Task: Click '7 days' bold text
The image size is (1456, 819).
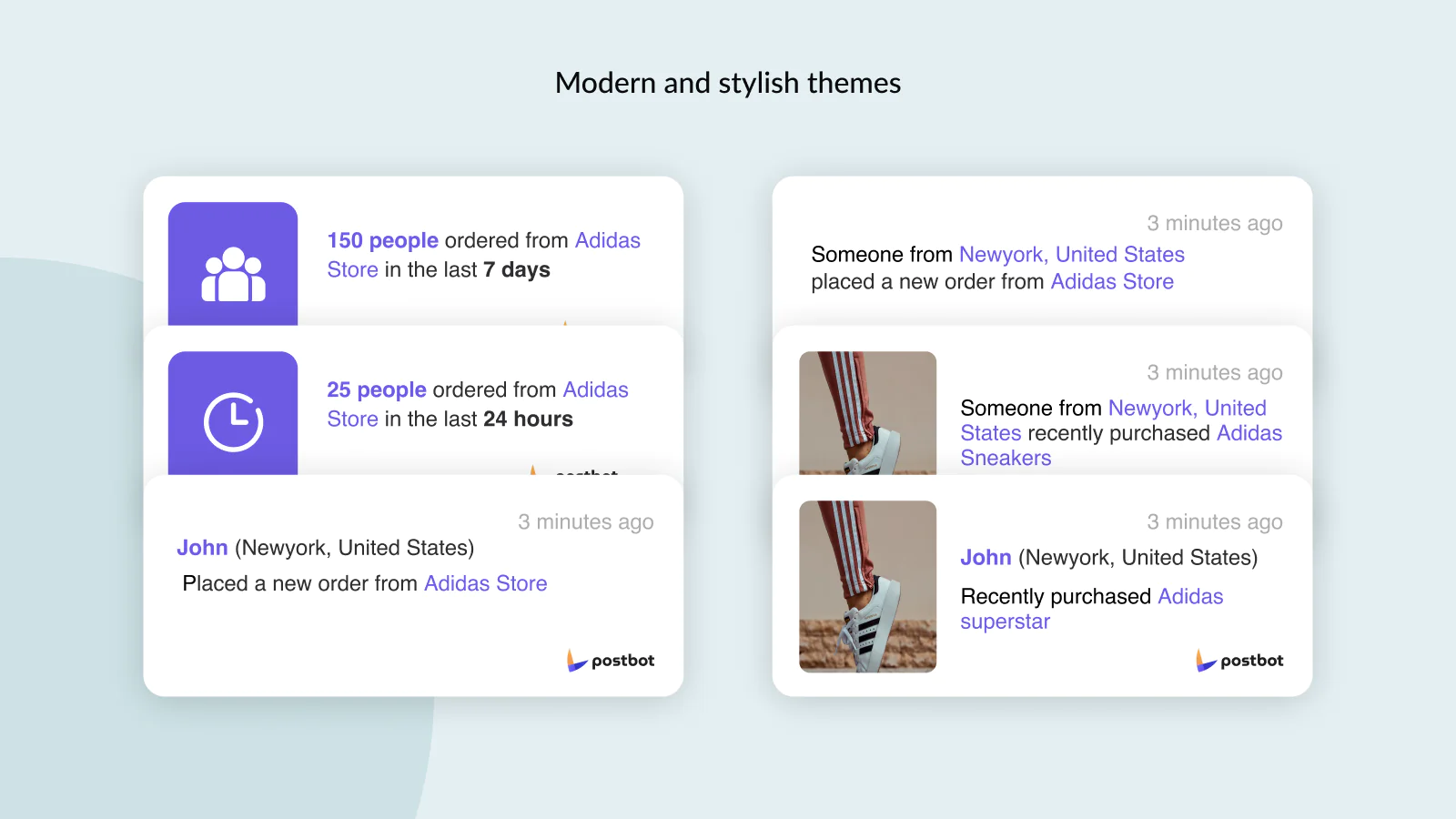Action: pos(516,270)
